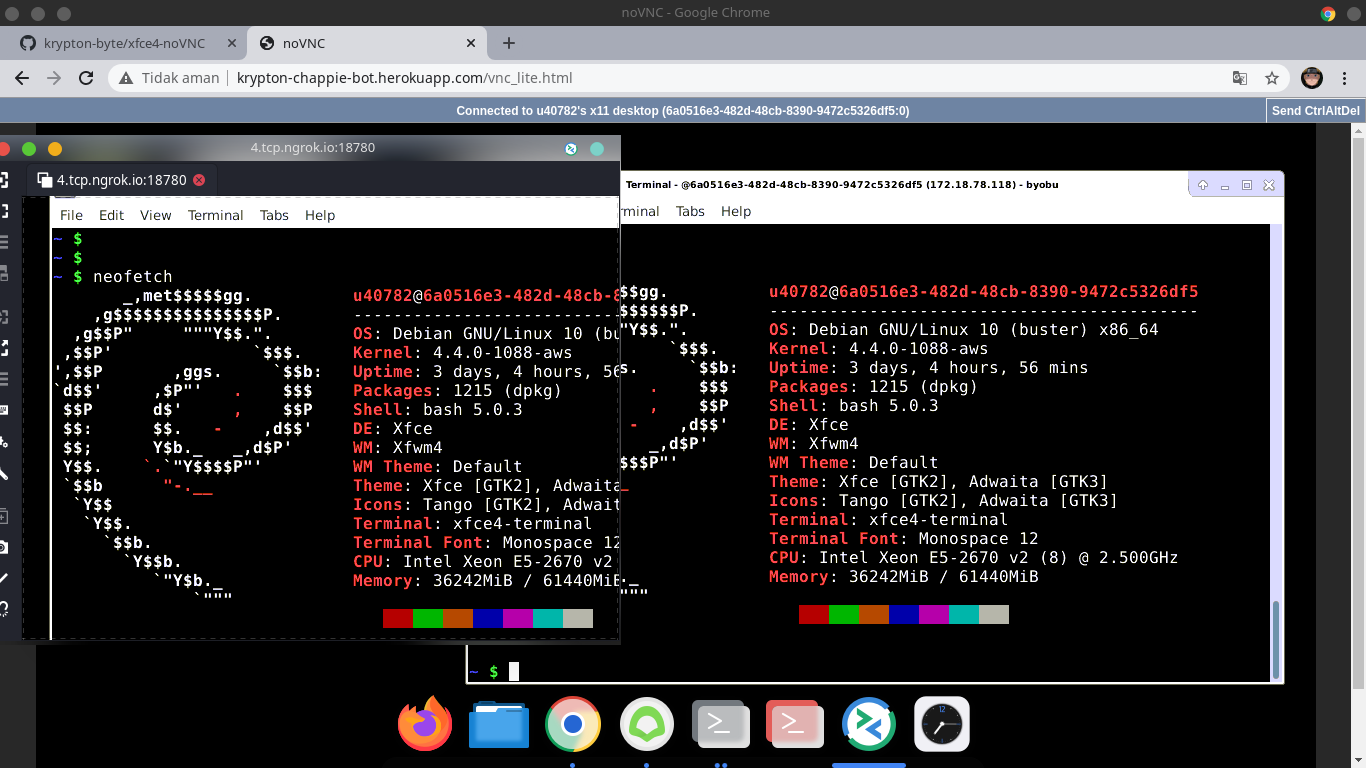This screenshot has height=768, width=1366.
Task: Open the Google Translate icon in address bar
Action: point(1239,78)
